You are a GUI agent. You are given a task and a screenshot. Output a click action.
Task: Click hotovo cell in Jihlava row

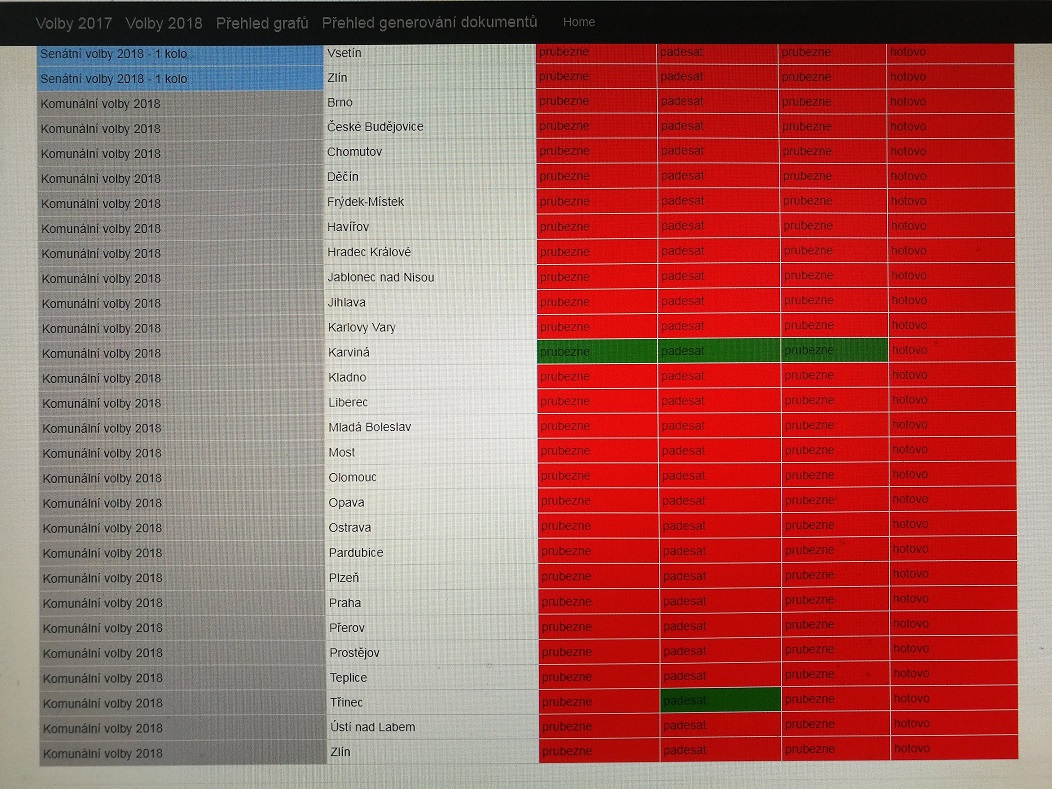(951, 301)
